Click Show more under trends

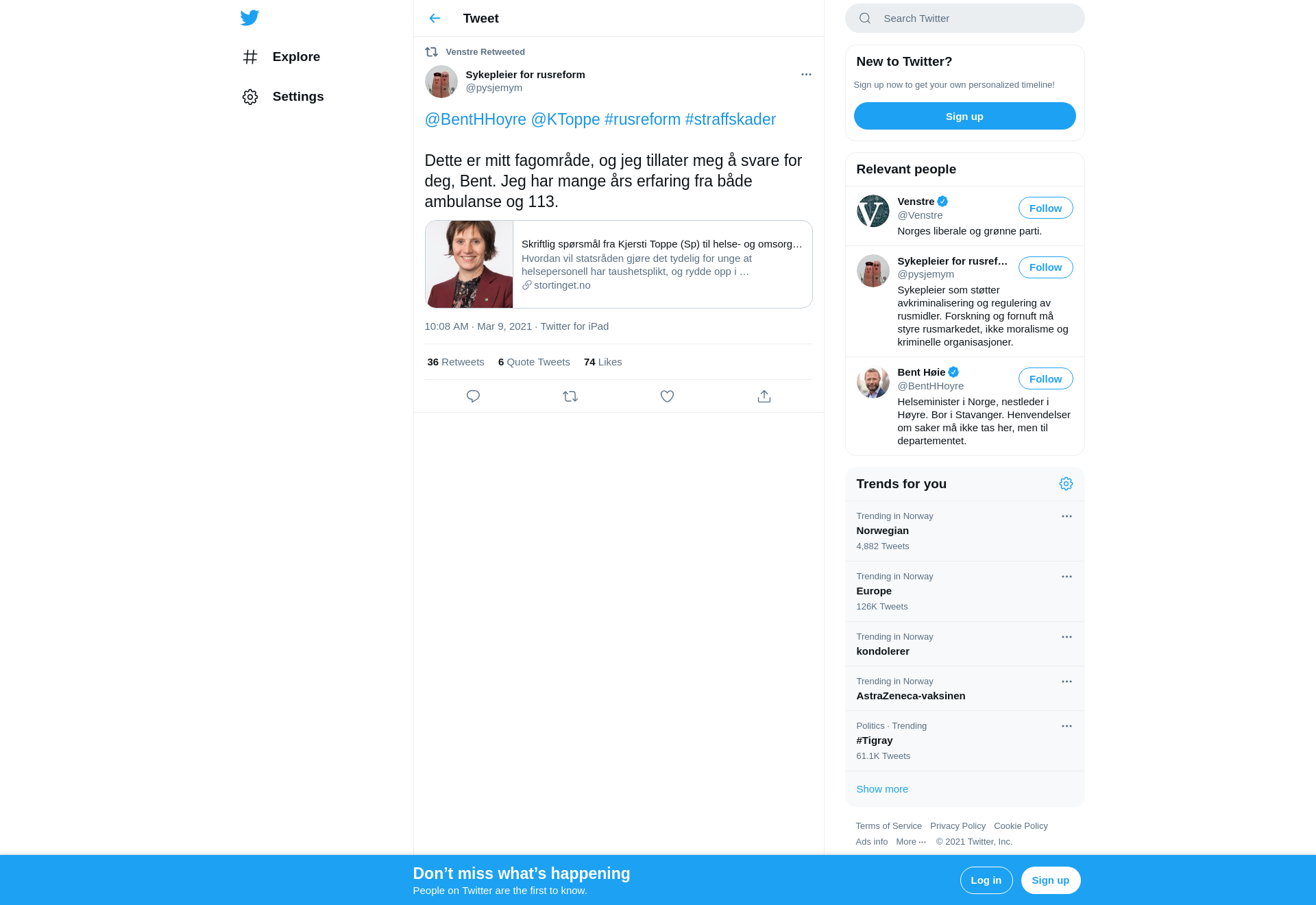[882, 789]
